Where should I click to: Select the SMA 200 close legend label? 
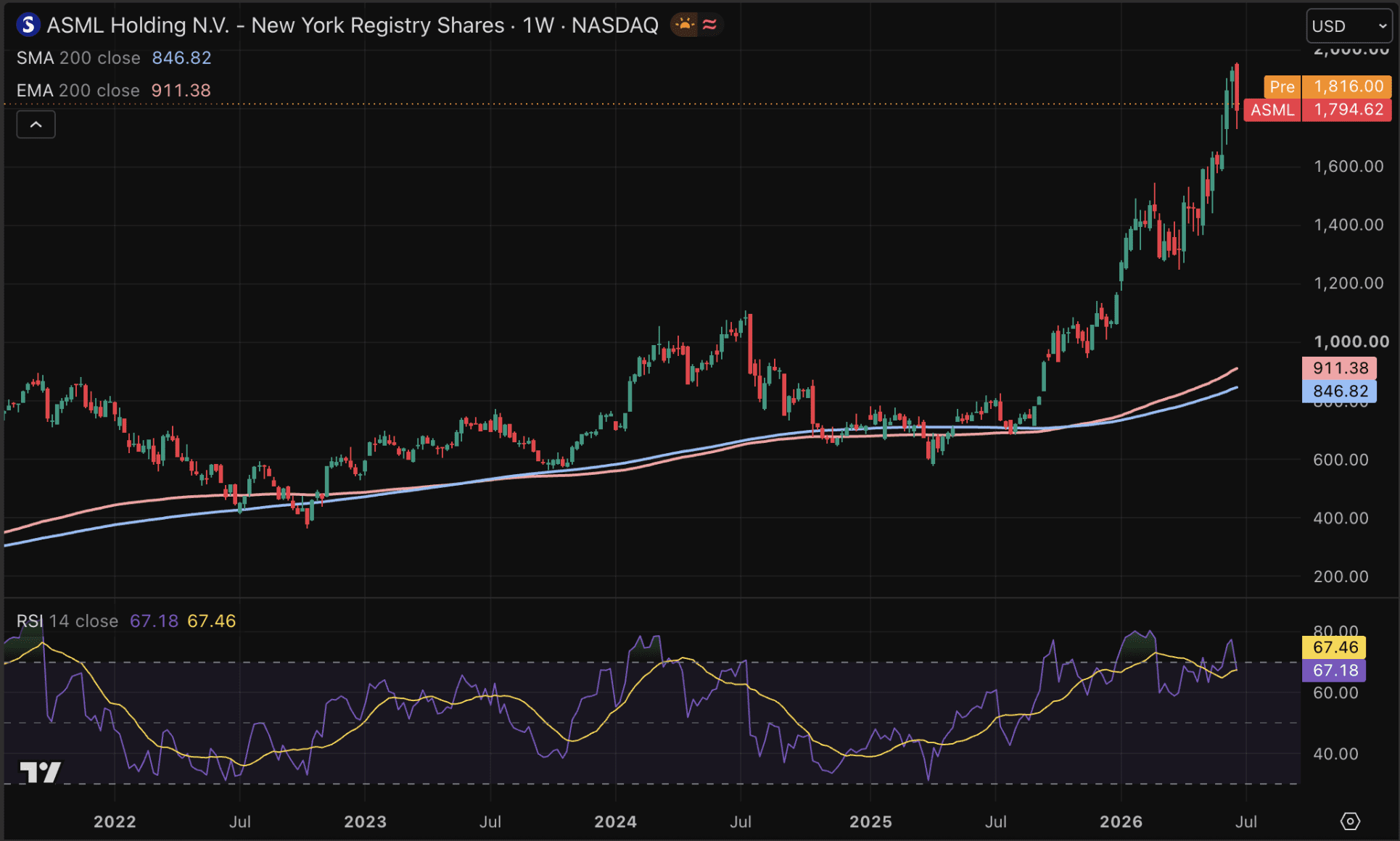[x=78, y=58]
